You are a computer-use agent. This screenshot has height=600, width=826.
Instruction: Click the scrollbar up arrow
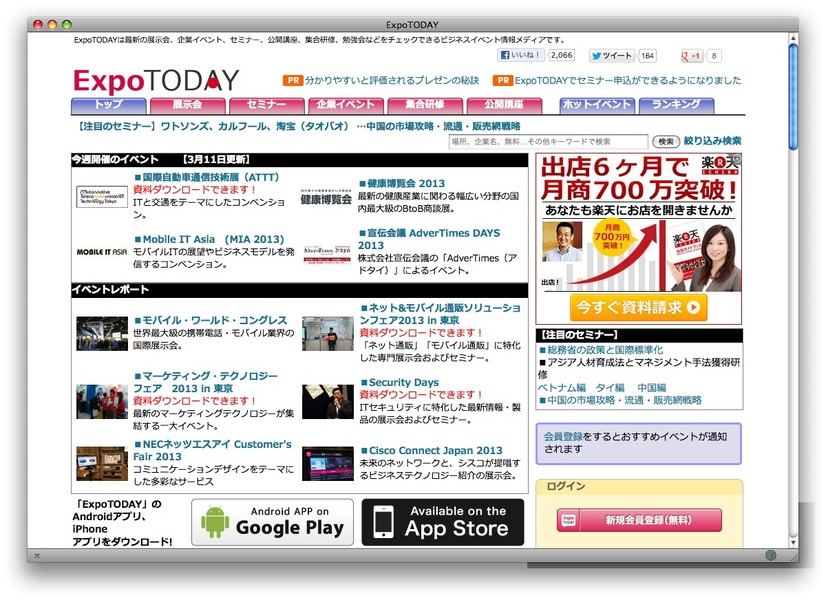(x=793, y=38)
